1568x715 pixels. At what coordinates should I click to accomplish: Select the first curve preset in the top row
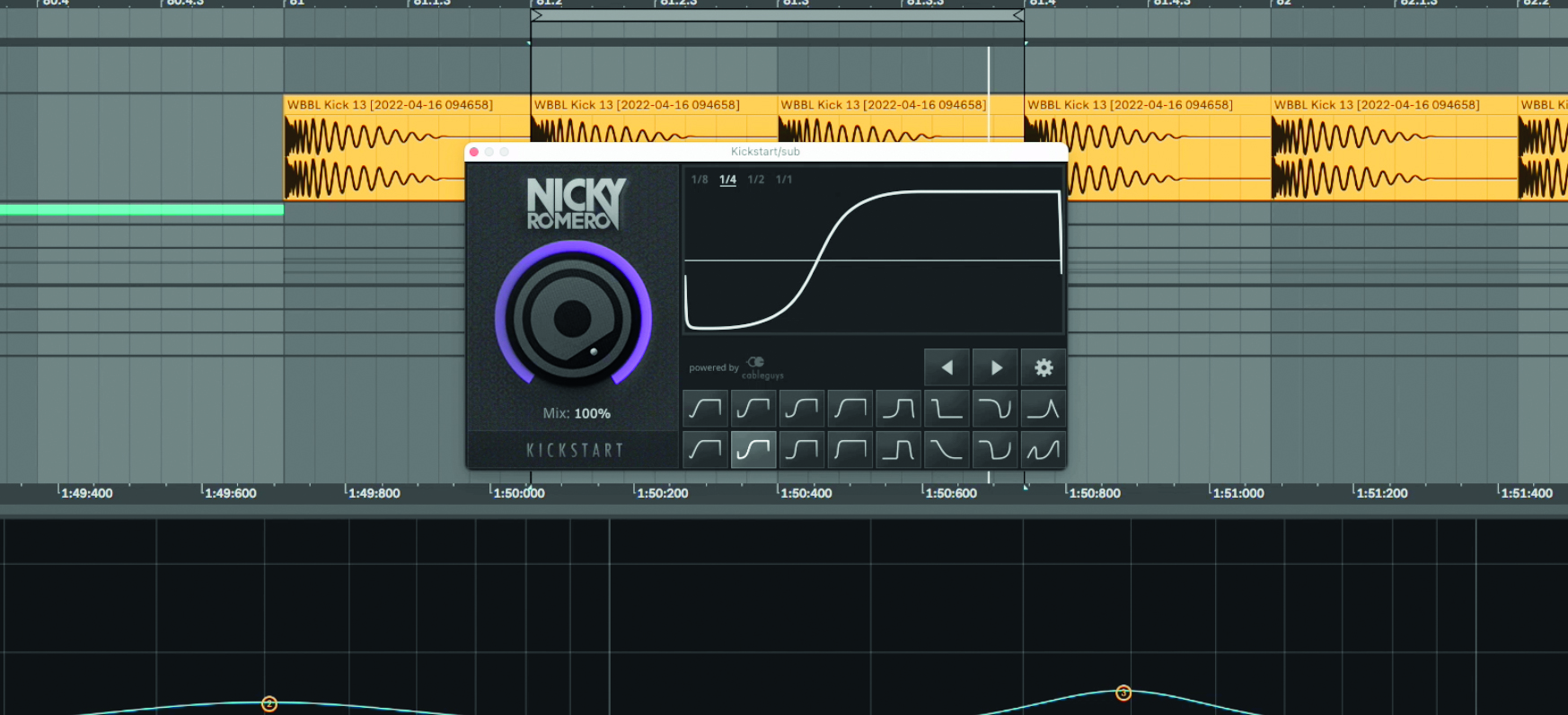(705, 409)
